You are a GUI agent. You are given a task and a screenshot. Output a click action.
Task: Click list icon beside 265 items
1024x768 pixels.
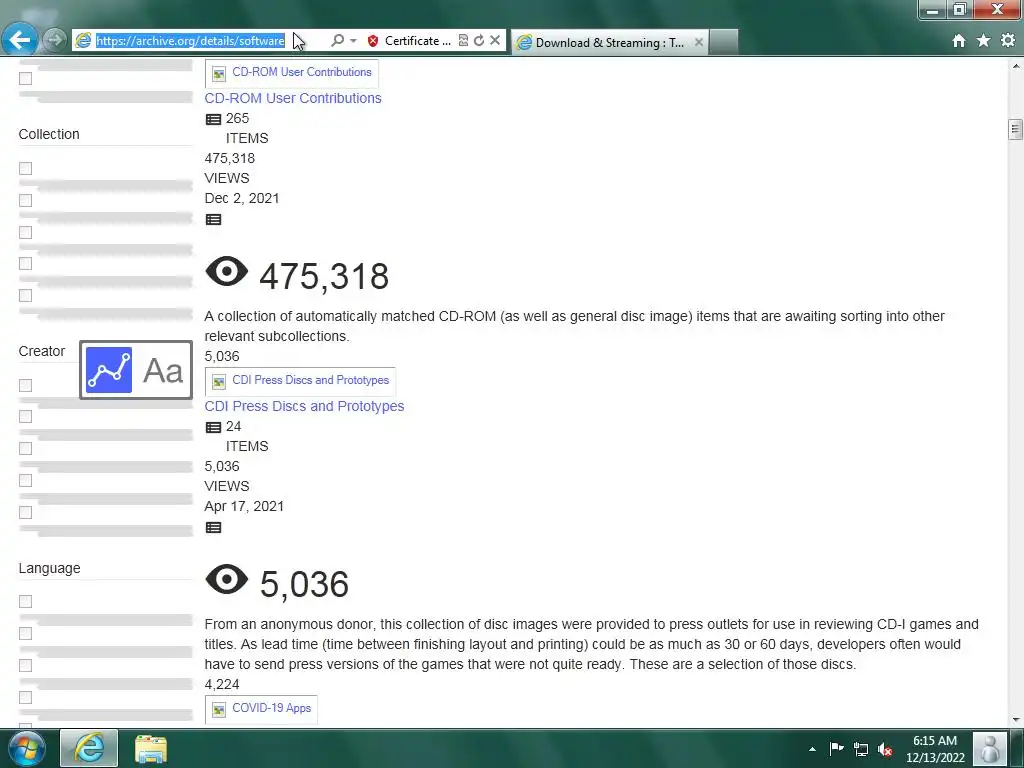pyautogui.click(x=214, y=119)
